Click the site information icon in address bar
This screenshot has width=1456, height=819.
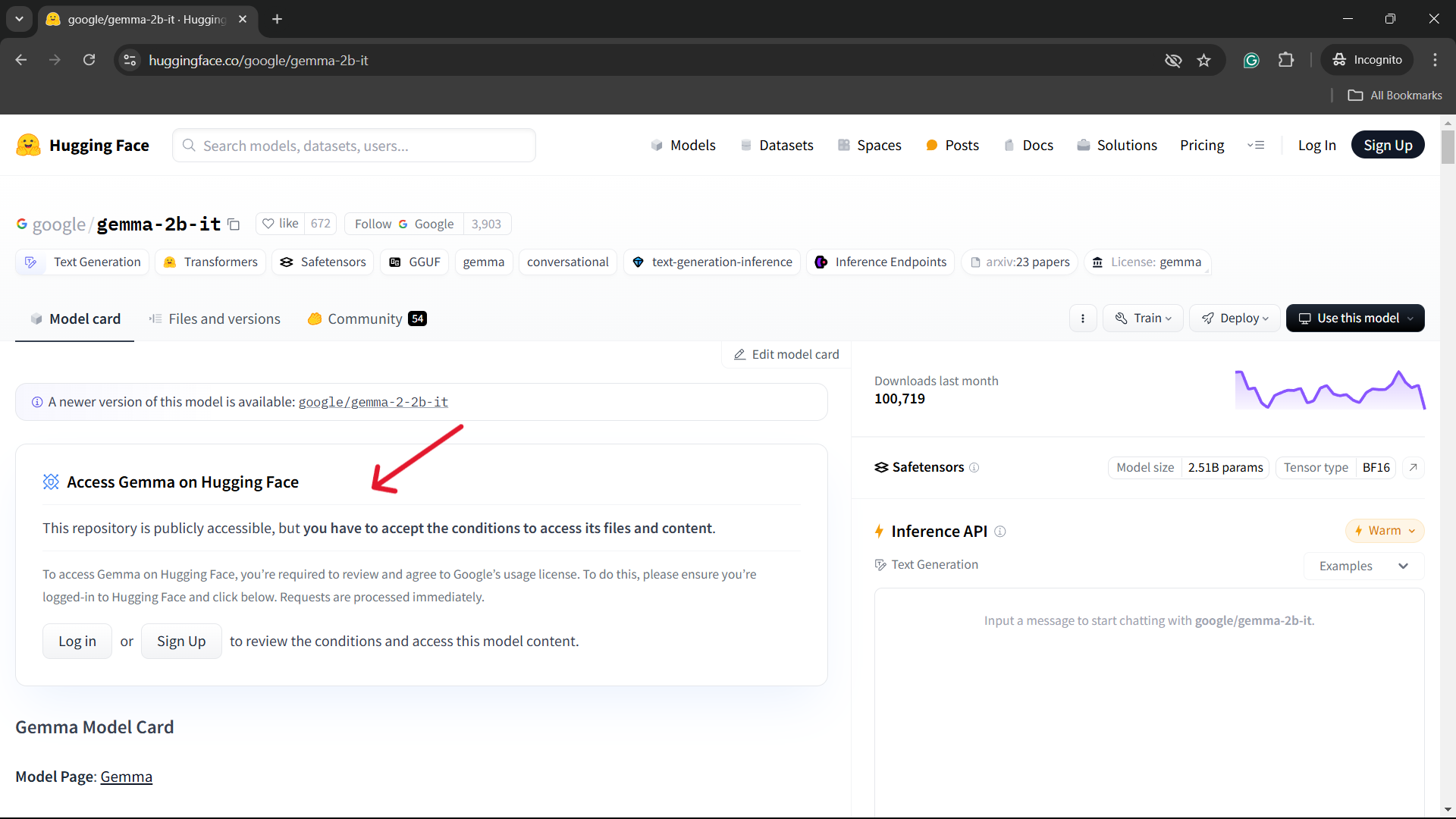pyautogui.click(x=130, y=60)
